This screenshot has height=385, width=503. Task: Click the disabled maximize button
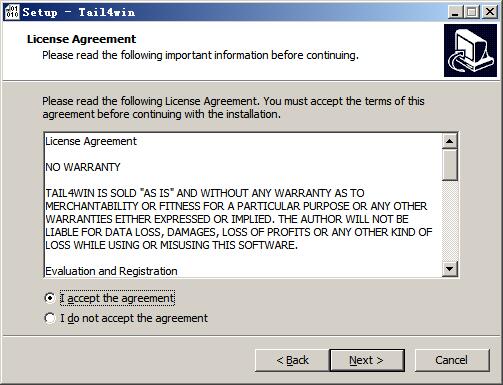coord(472,12)
